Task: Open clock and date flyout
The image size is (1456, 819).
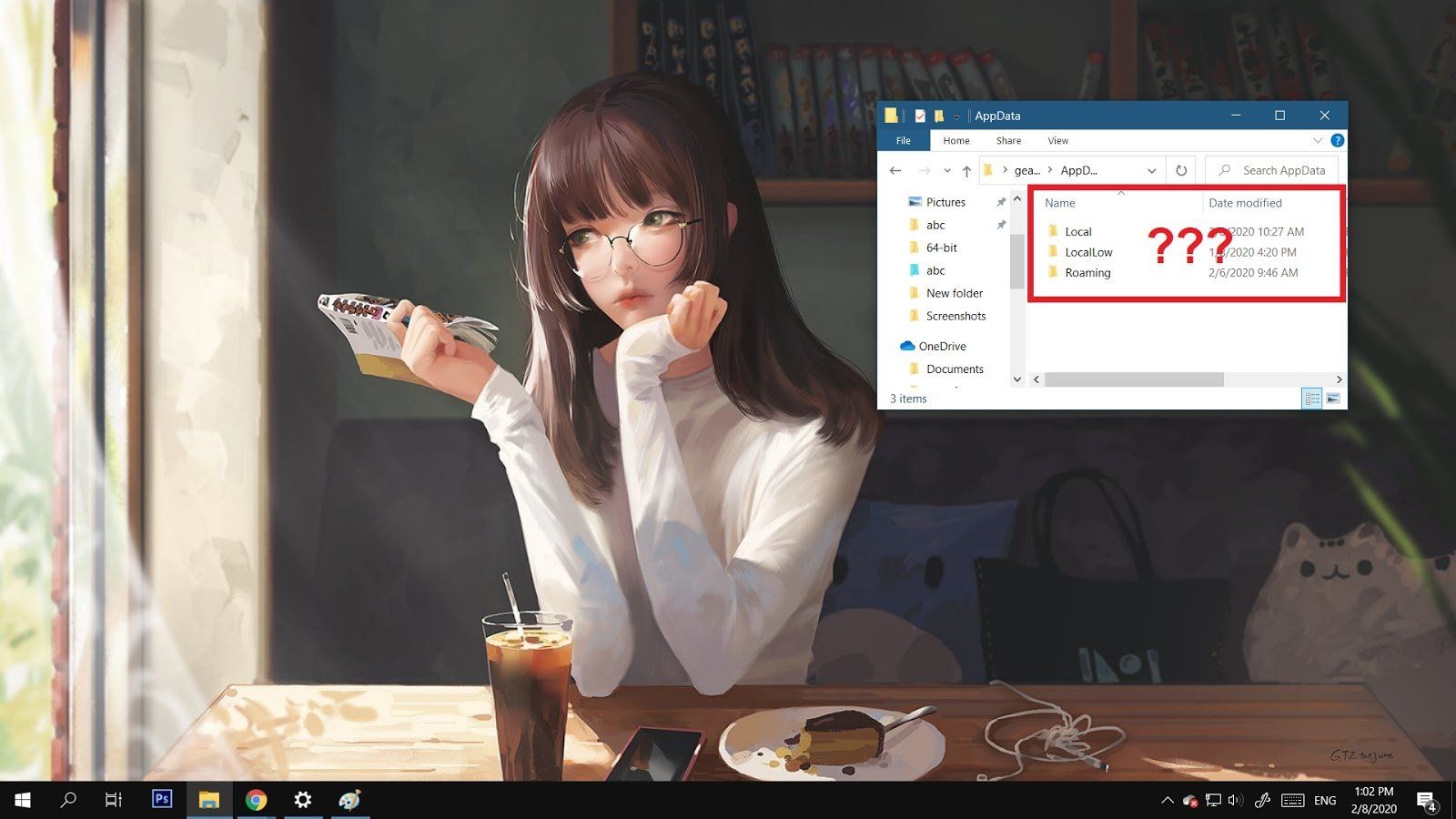Action: click(x=1373, y=800)
